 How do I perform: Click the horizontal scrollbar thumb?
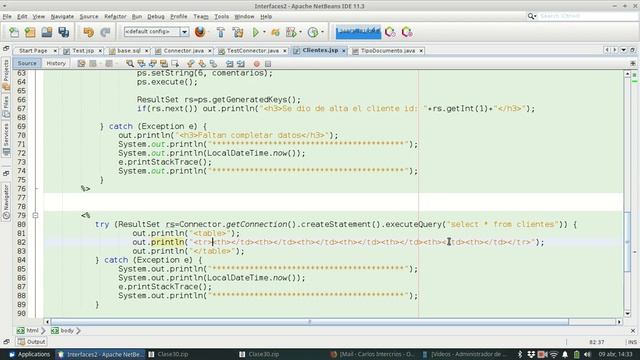coord(309,322)
